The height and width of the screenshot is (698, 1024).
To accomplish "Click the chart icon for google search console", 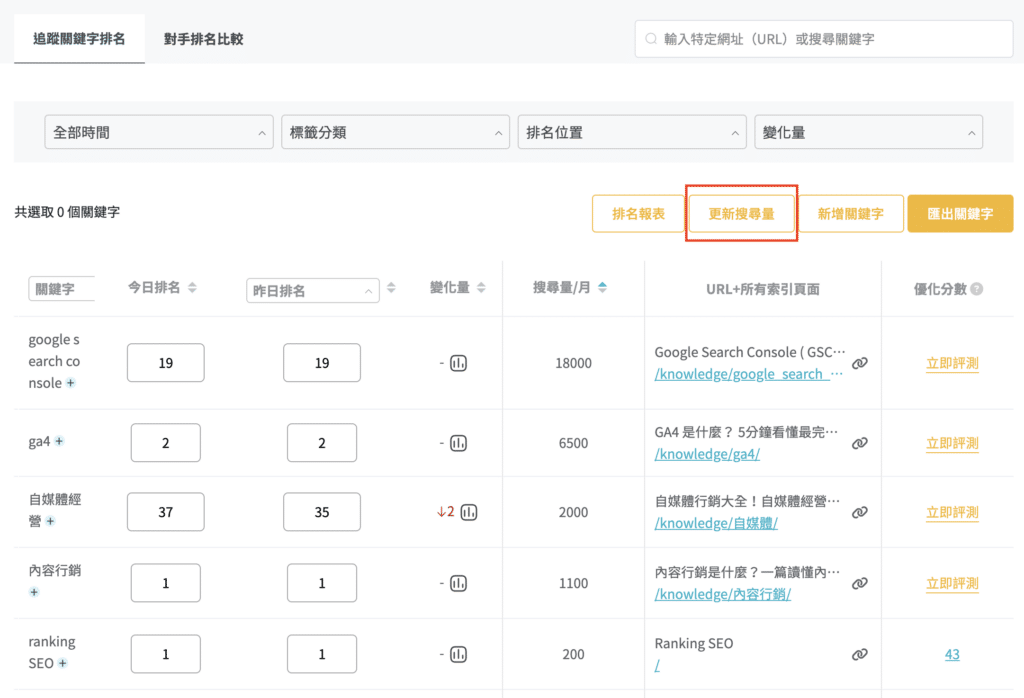I will [459, 363].
